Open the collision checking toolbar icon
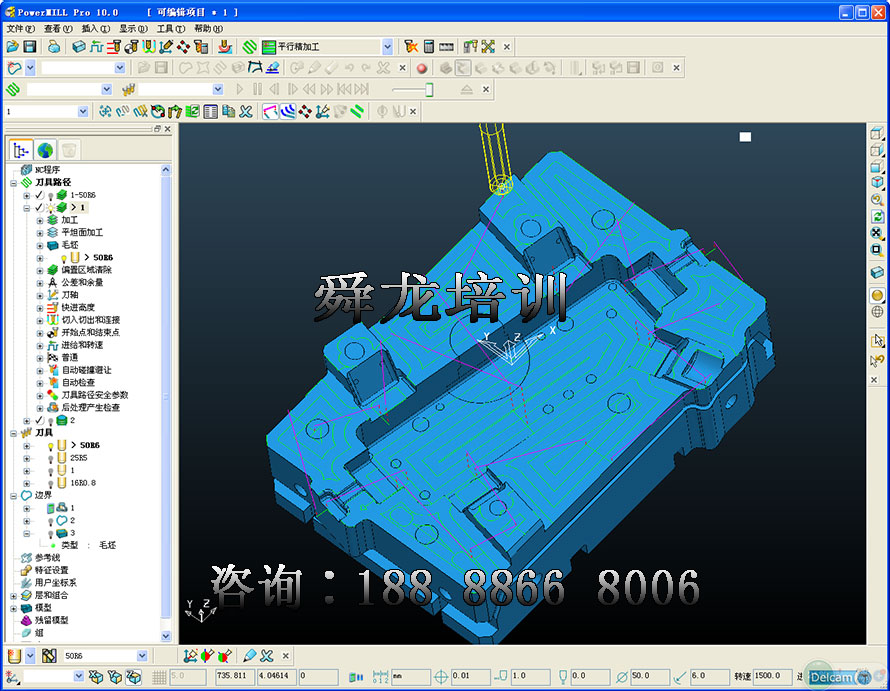 point(411,47)
